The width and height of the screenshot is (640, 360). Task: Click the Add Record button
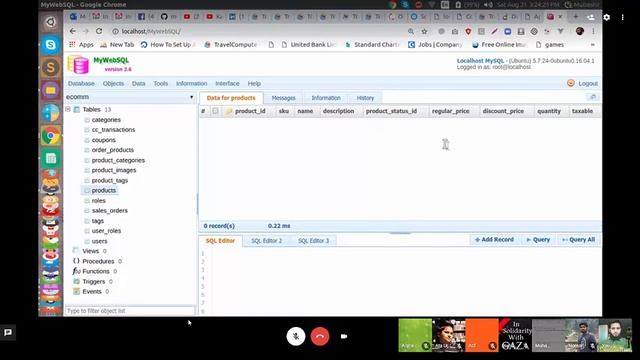click(x=494, y=240)
